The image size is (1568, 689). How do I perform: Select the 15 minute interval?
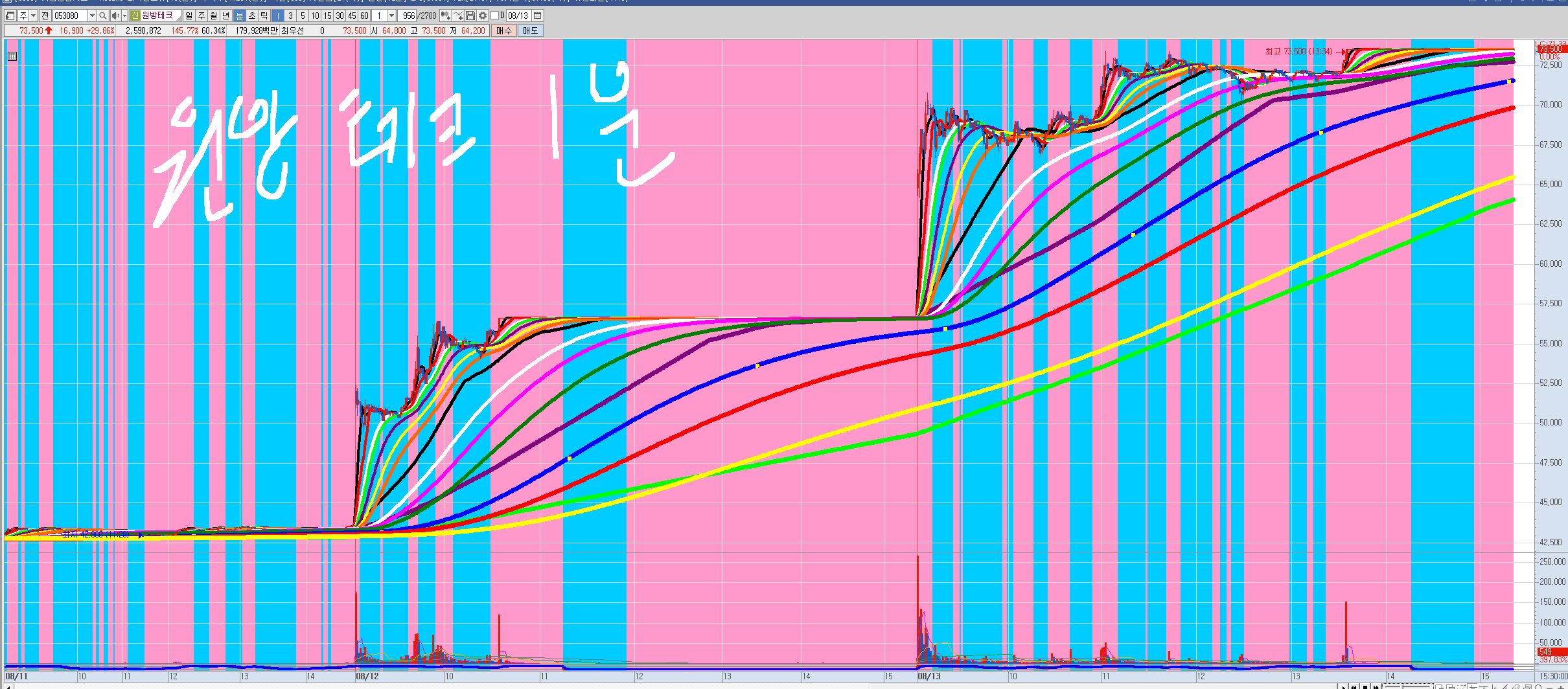[327, 16]
